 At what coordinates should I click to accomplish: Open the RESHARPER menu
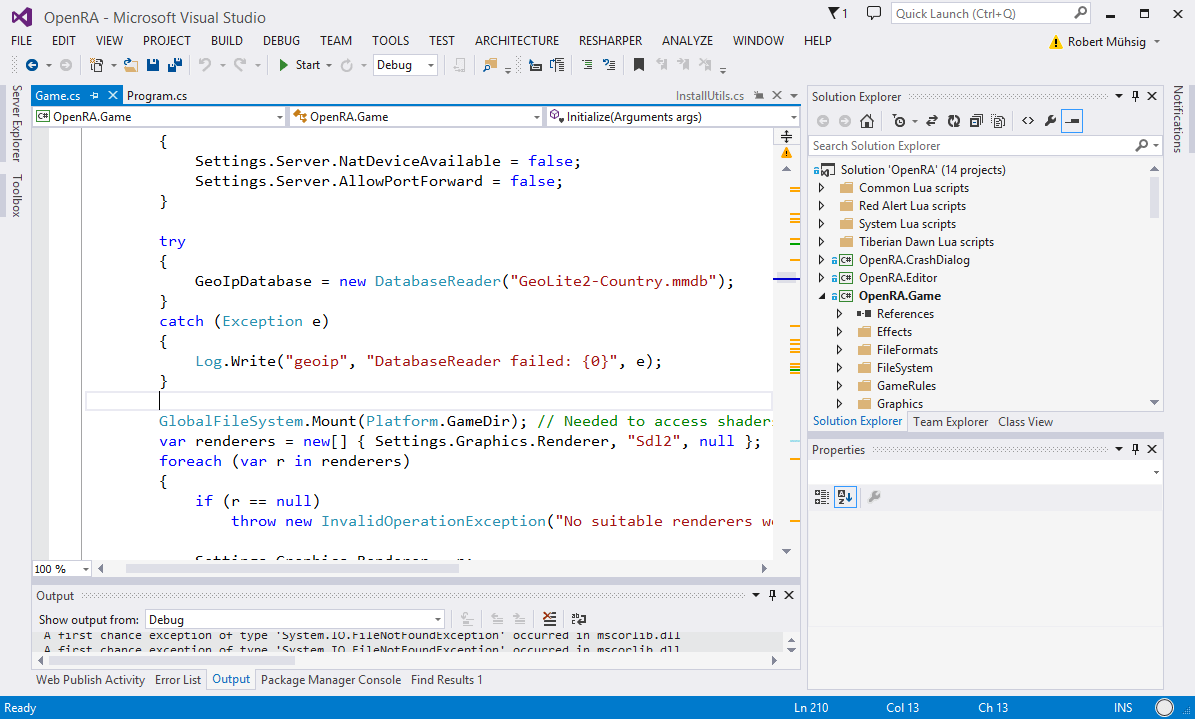click(x=610, y=41)
